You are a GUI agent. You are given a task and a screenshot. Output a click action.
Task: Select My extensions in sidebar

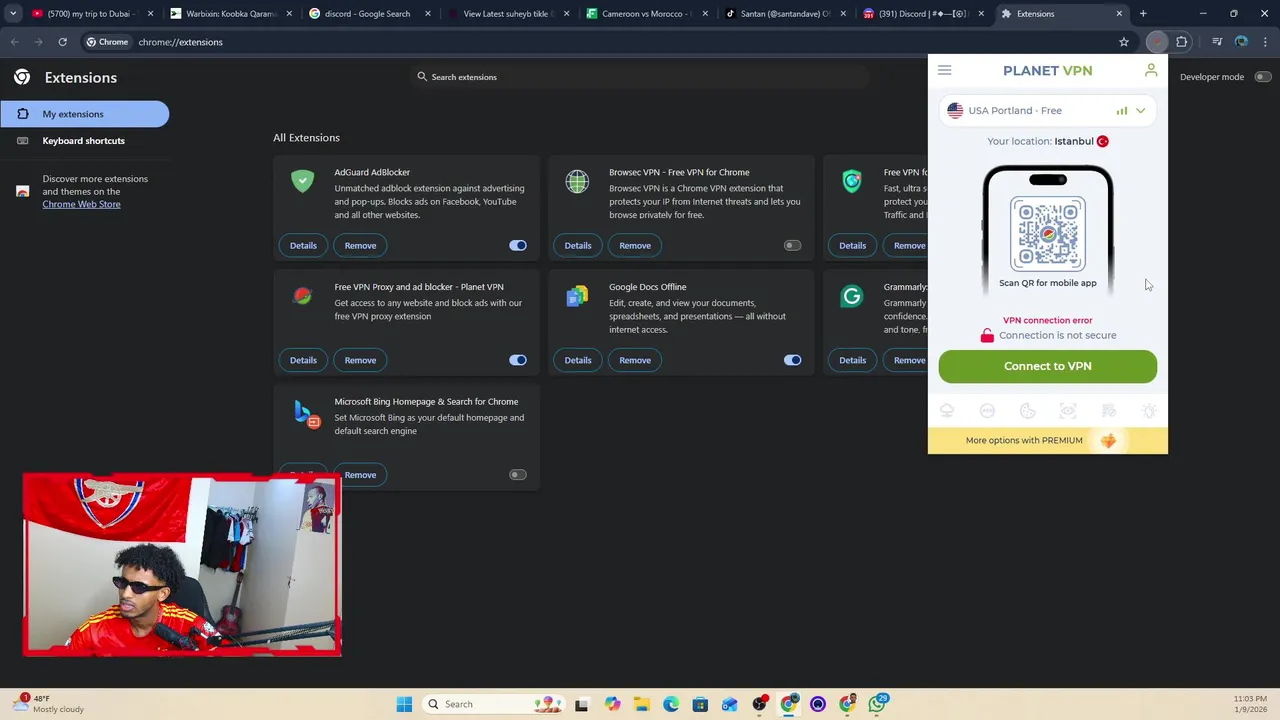tap(85, 114)
